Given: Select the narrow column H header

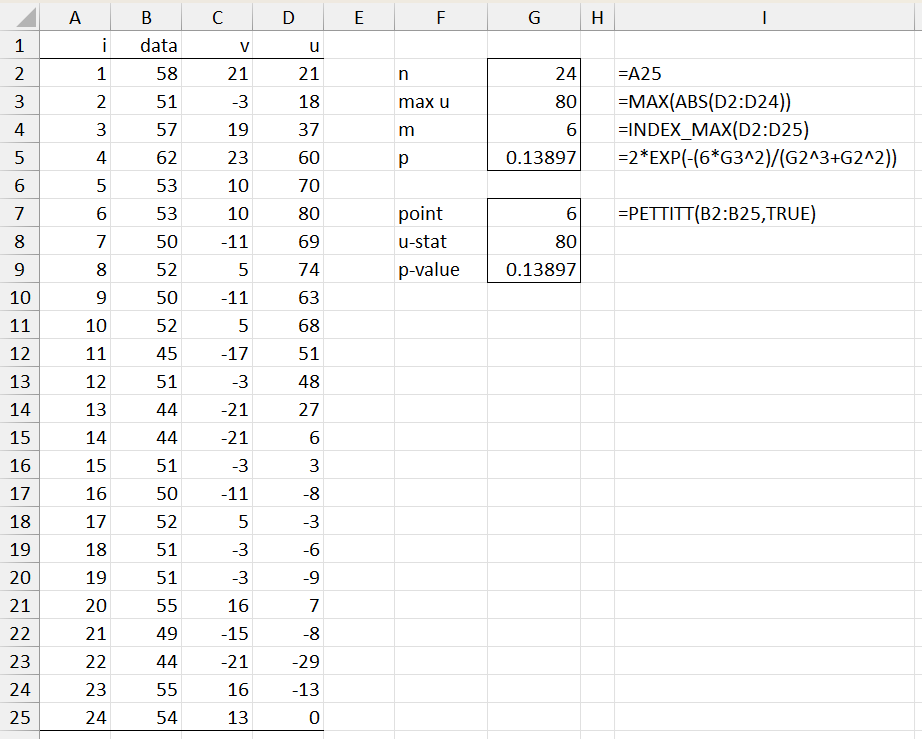Looking at the screenshot, I should tap(597, 18).
